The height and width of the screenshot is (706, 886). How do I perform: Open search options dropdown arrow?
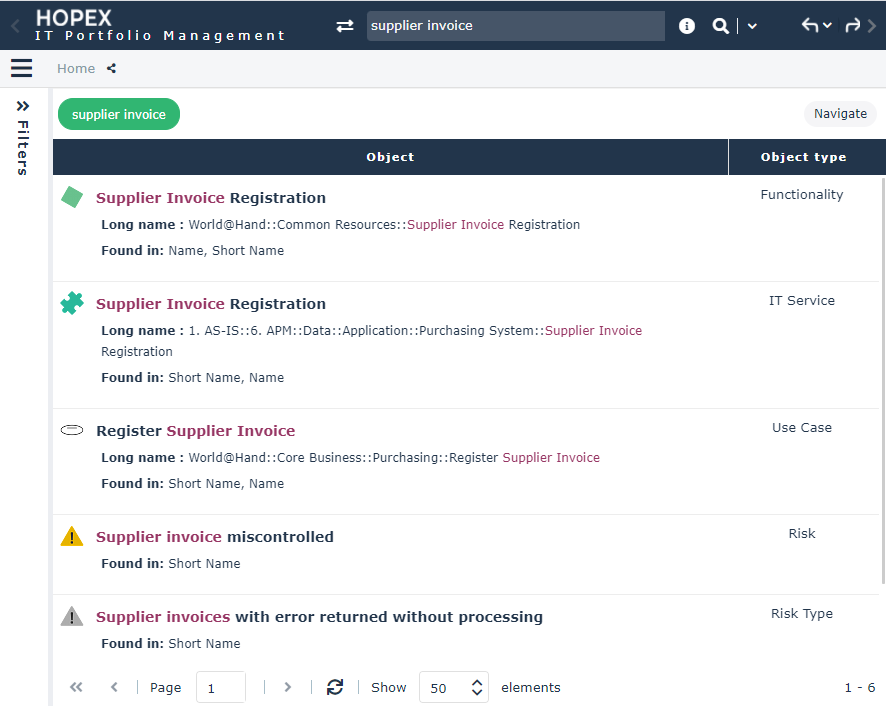click(x=753, y=26)
